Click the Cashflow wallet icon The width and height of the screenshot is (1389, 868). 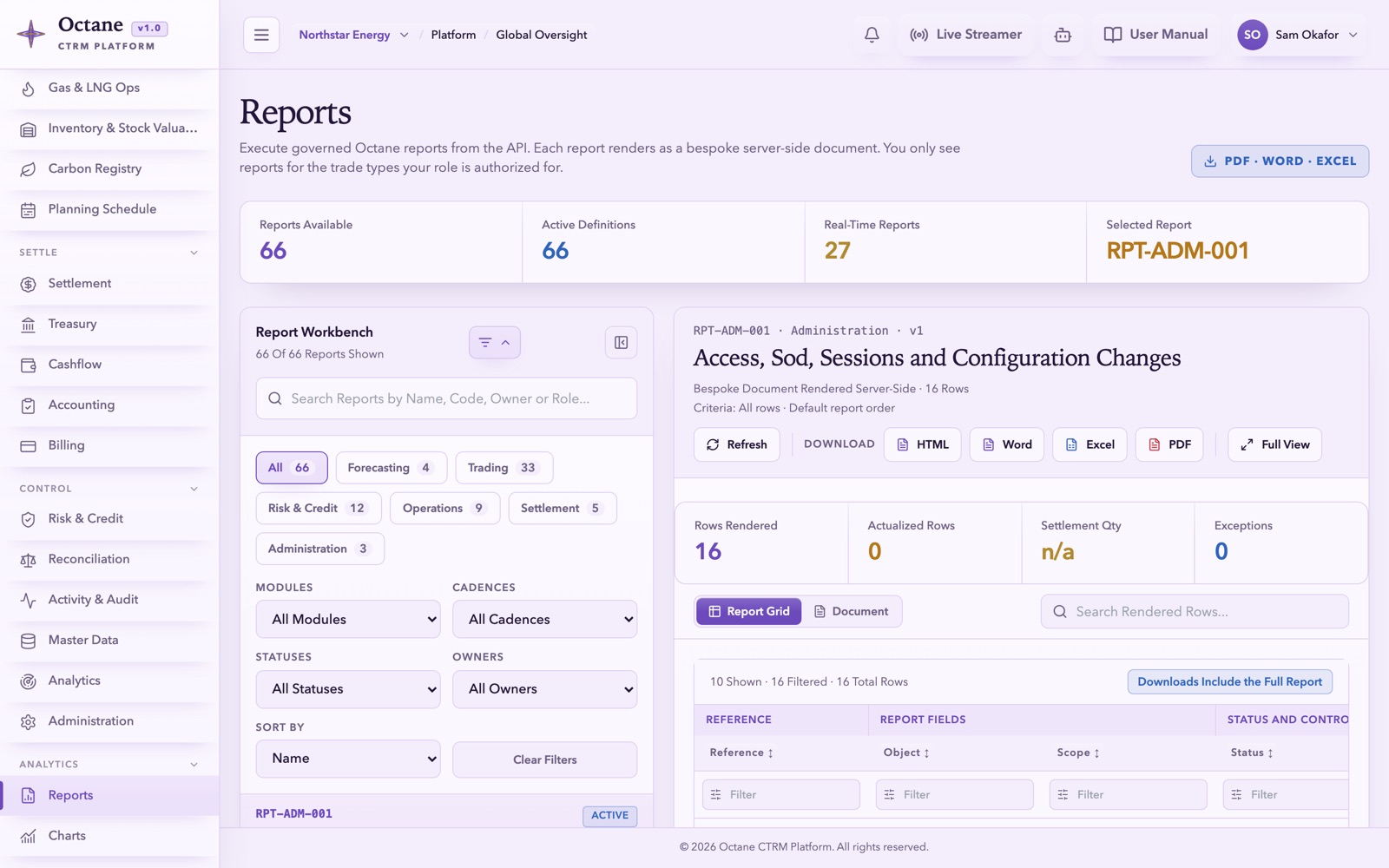pyautogui.click(x=28, y=365)
